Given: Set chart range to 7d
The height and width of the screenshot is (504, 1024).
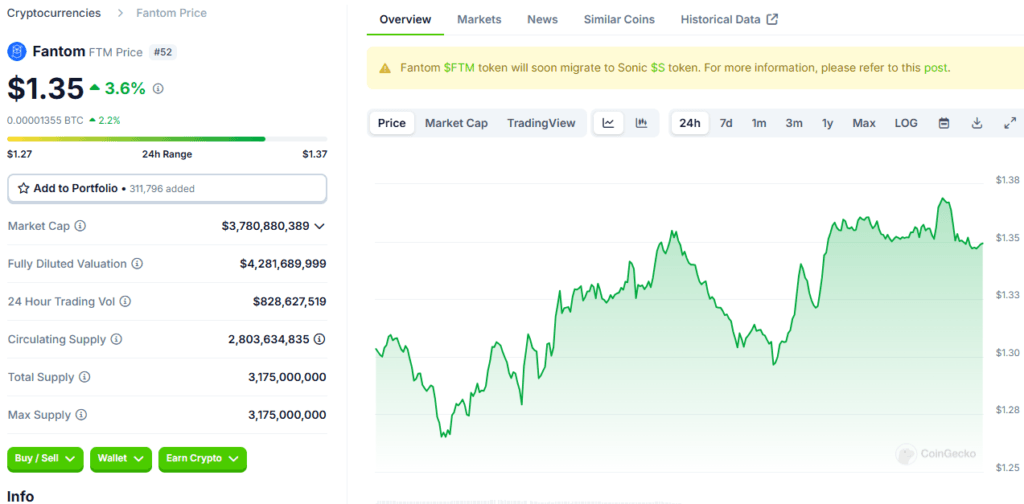Looking at the screenshot, I should coord(726,123).
